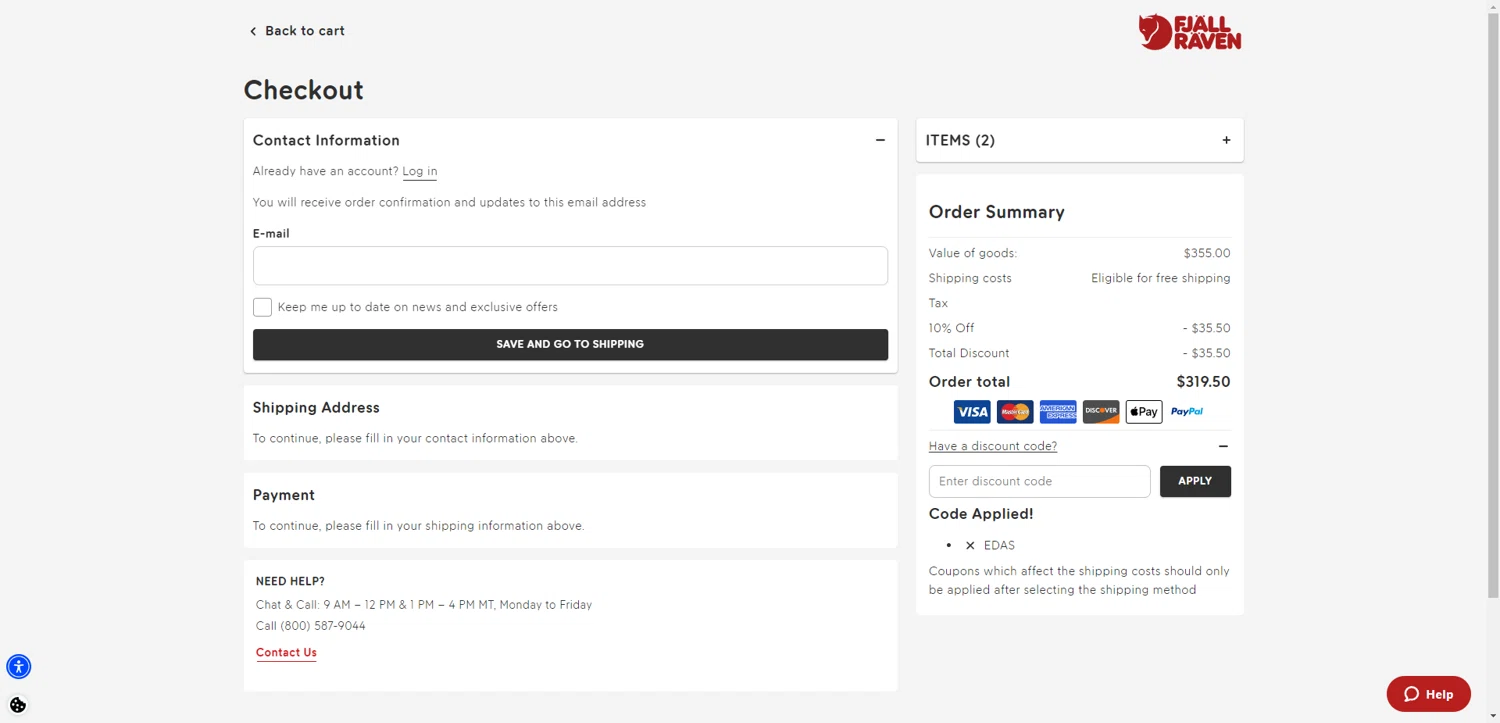This screenshot has width=1500, height=723.
Task: Collapse the Contact Information section
Action: [x=880, y=140]
